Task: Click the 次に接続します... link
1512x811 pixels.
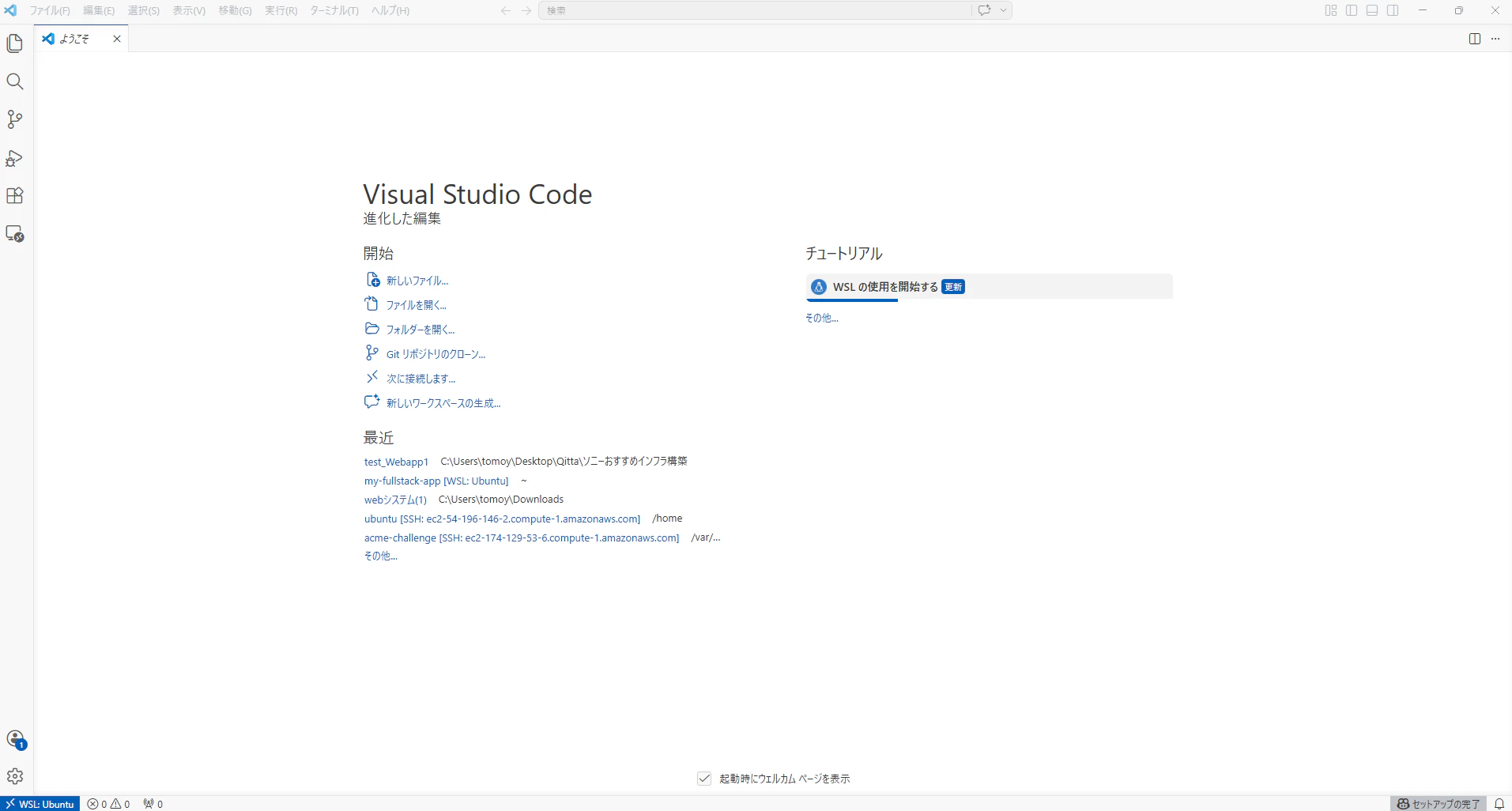Action: [x=421, y=379]
